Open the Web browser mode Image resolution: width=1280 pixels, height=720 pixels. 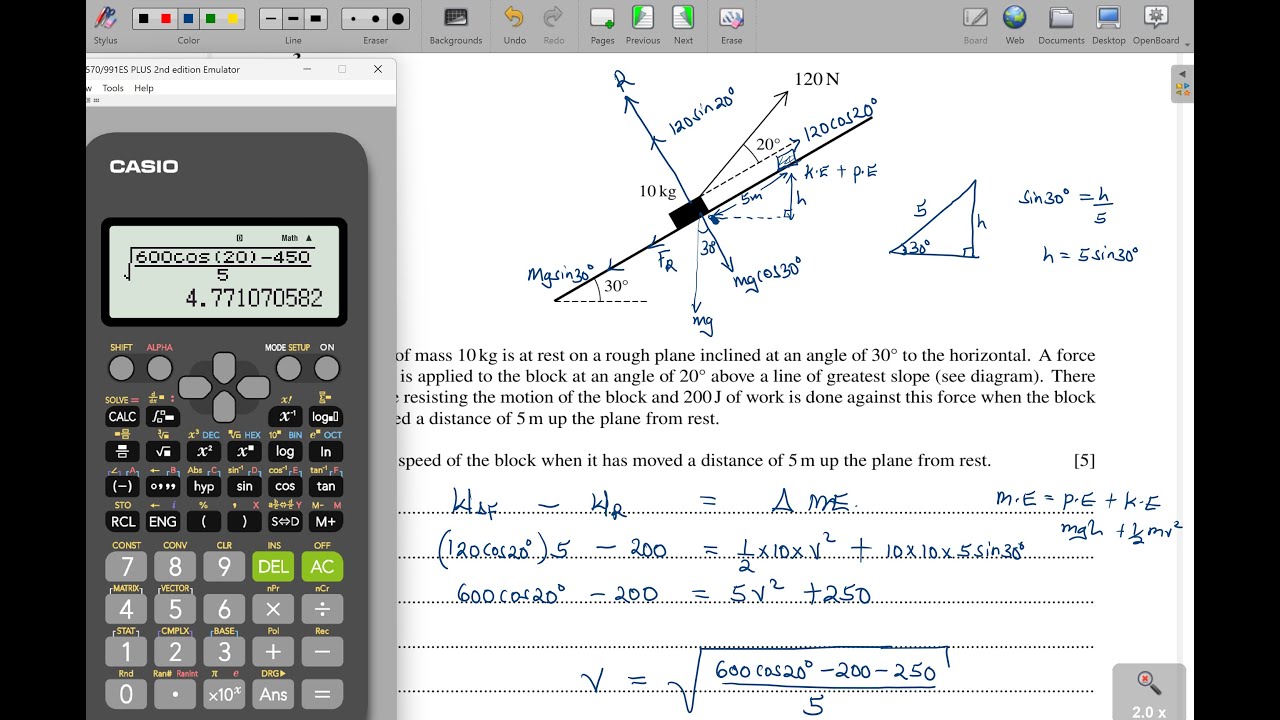click(1014, 25)
